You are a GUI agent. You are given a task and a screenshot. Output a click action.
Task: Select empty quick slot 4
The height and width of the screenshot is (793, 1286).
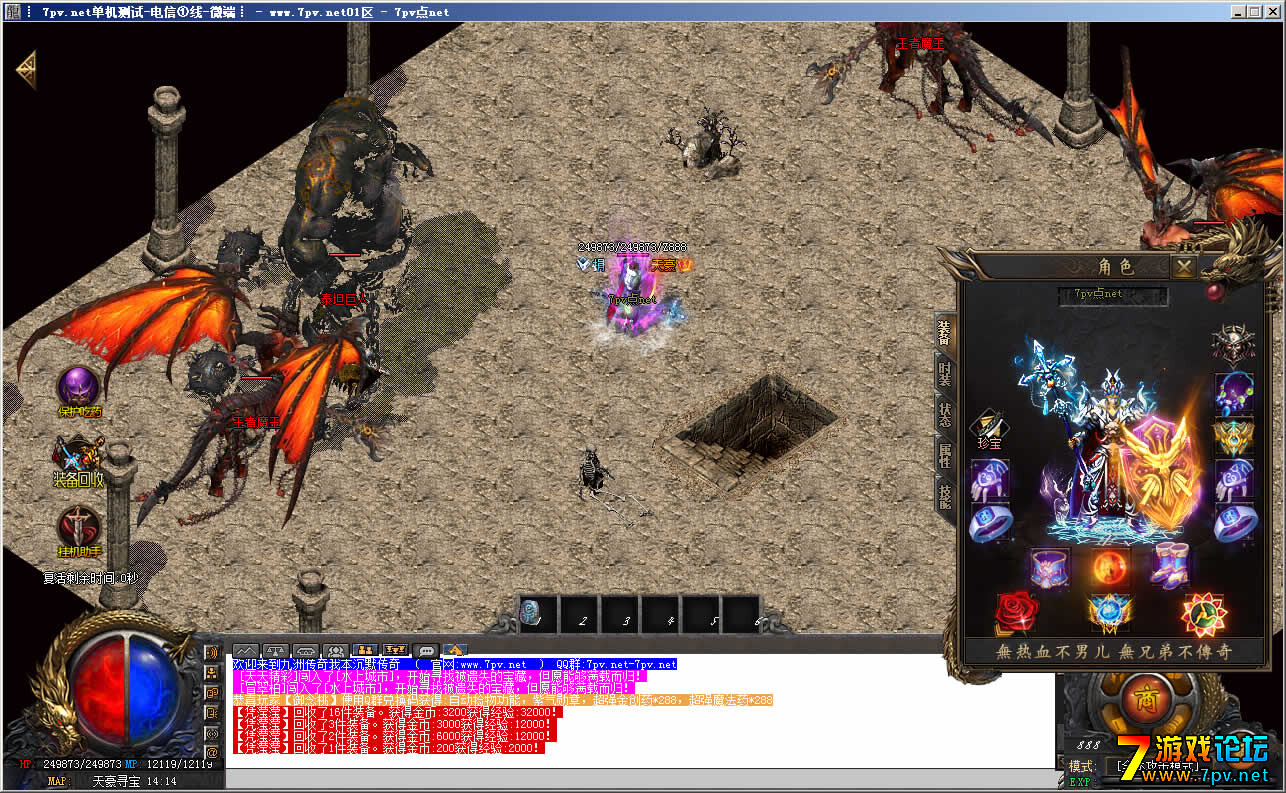point(660,614)
